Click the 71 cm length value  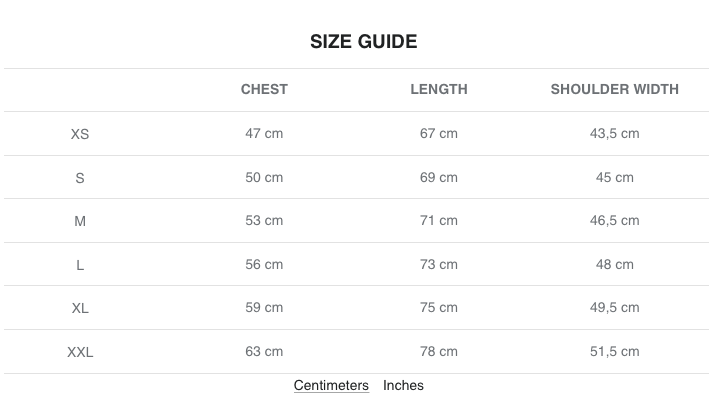pyautogui.click(x=438, y=220)
